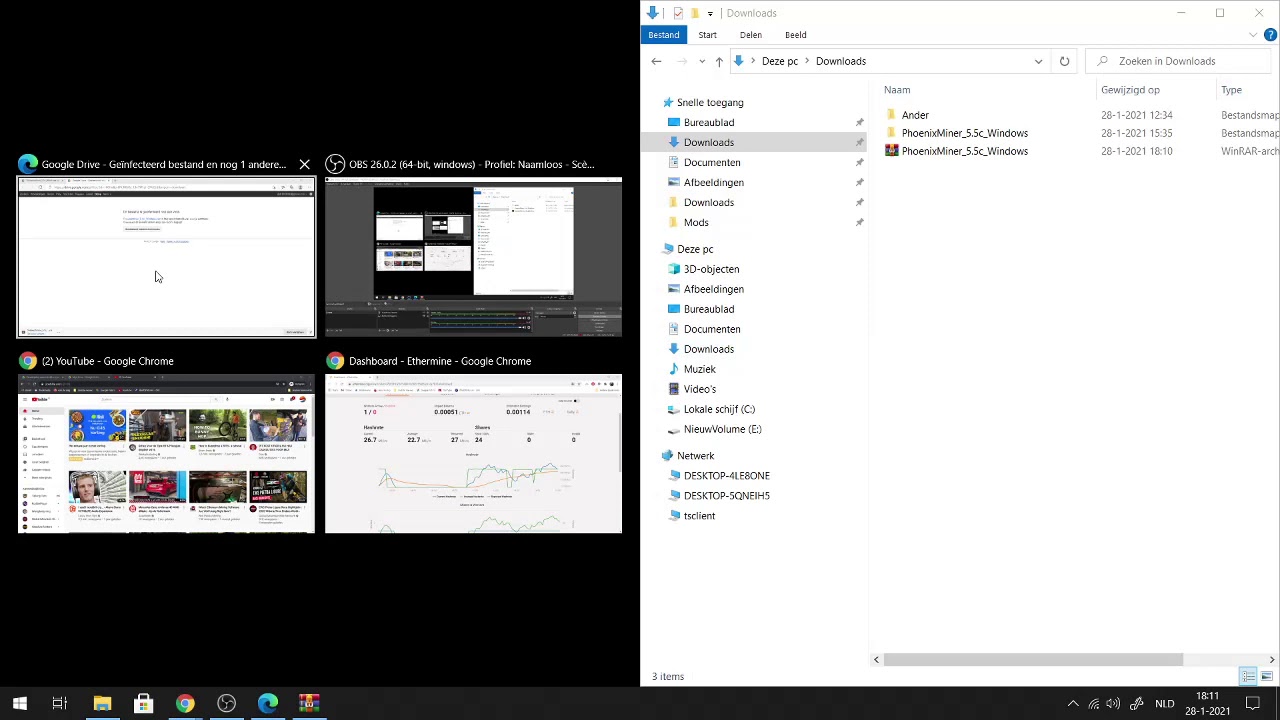Switch to large icons view in the status bar
The image size is (1280, 720).
(x=1266, y=677)
